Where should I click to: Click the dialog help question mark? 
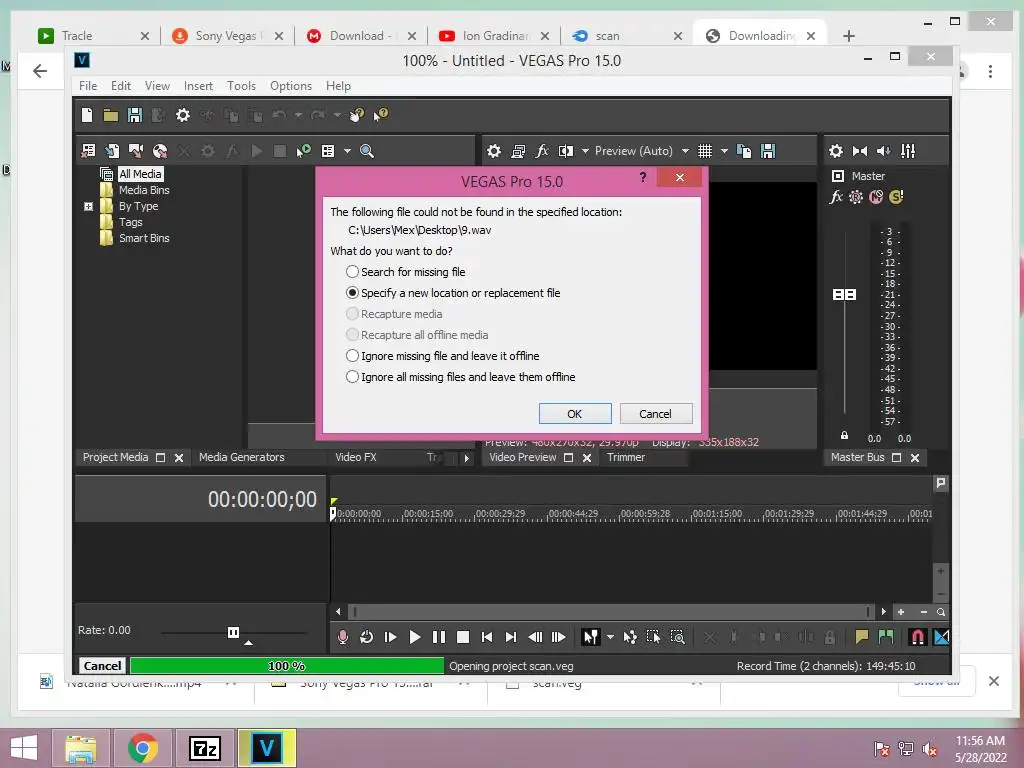tap(643, 177)
